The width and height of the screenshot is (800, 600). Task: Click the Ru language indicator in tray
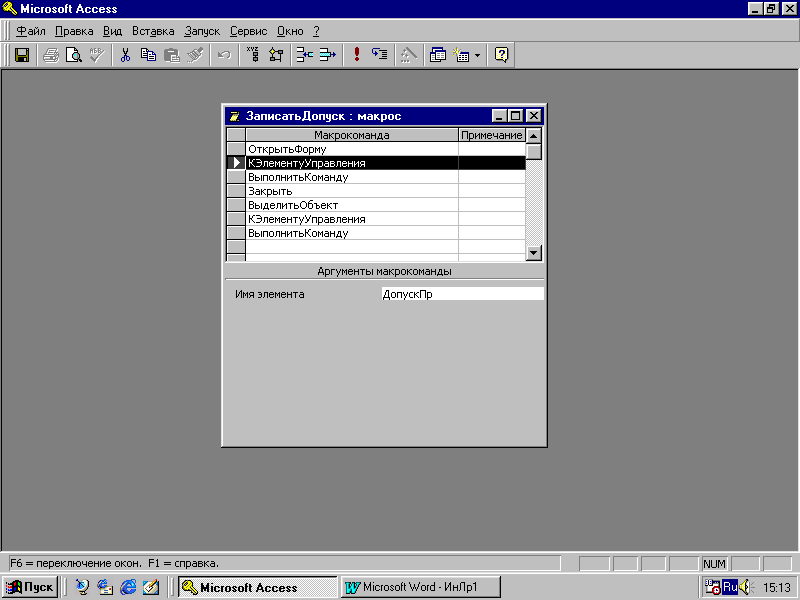(x=730, y=587)
